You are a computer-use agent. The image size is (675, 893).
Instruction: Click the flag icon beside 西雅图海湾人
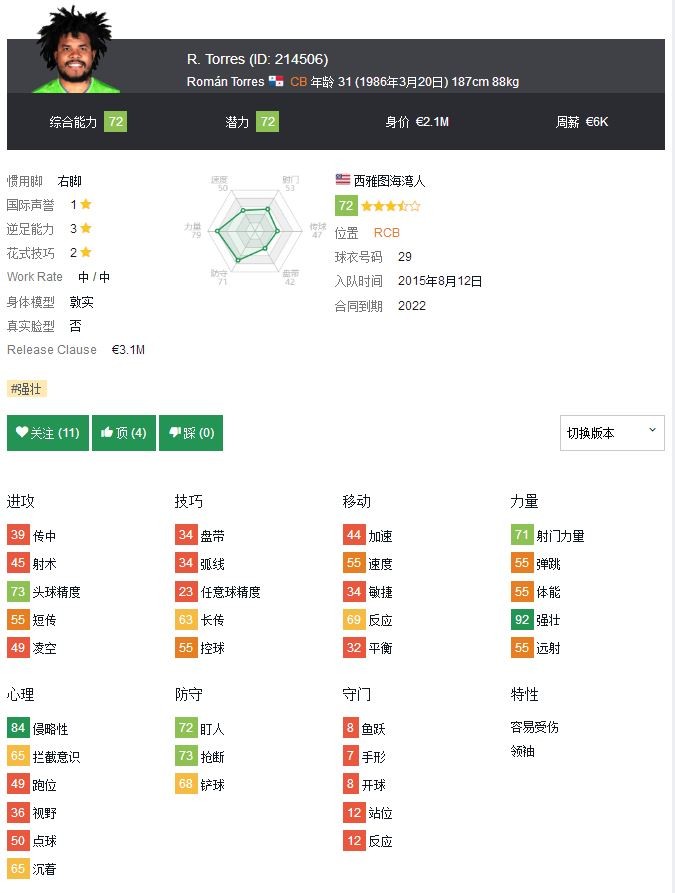click(x=343, y=181)
